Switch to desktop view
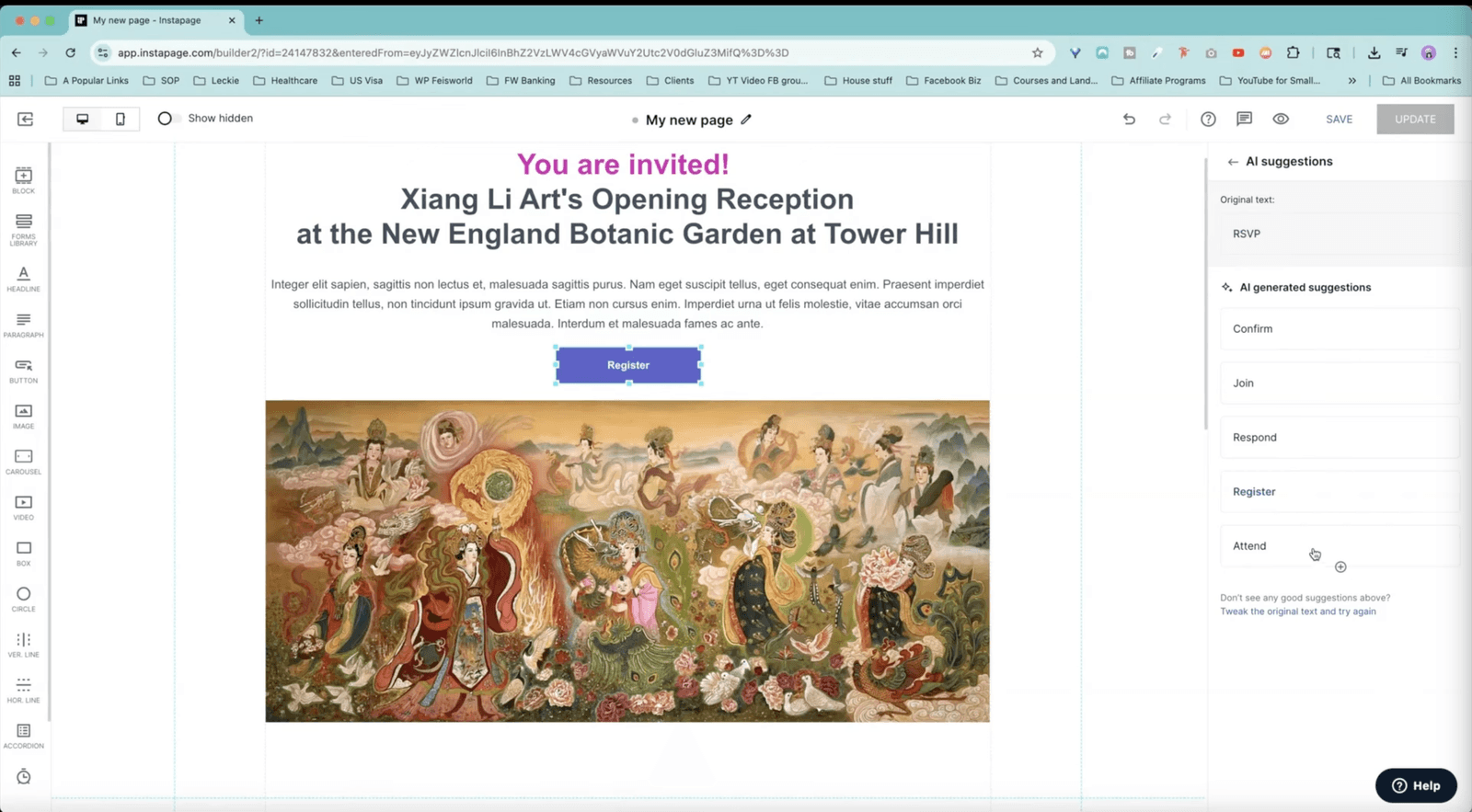This screenshot has height=812, width=1472. click(x=82, y=119)
